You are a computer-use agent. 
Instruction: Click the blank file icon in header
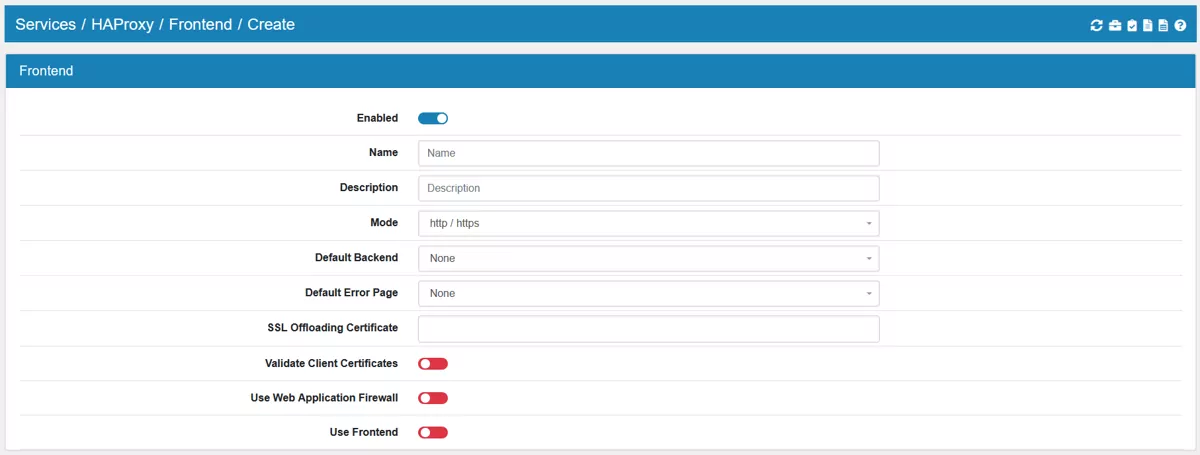(1148, 25)
